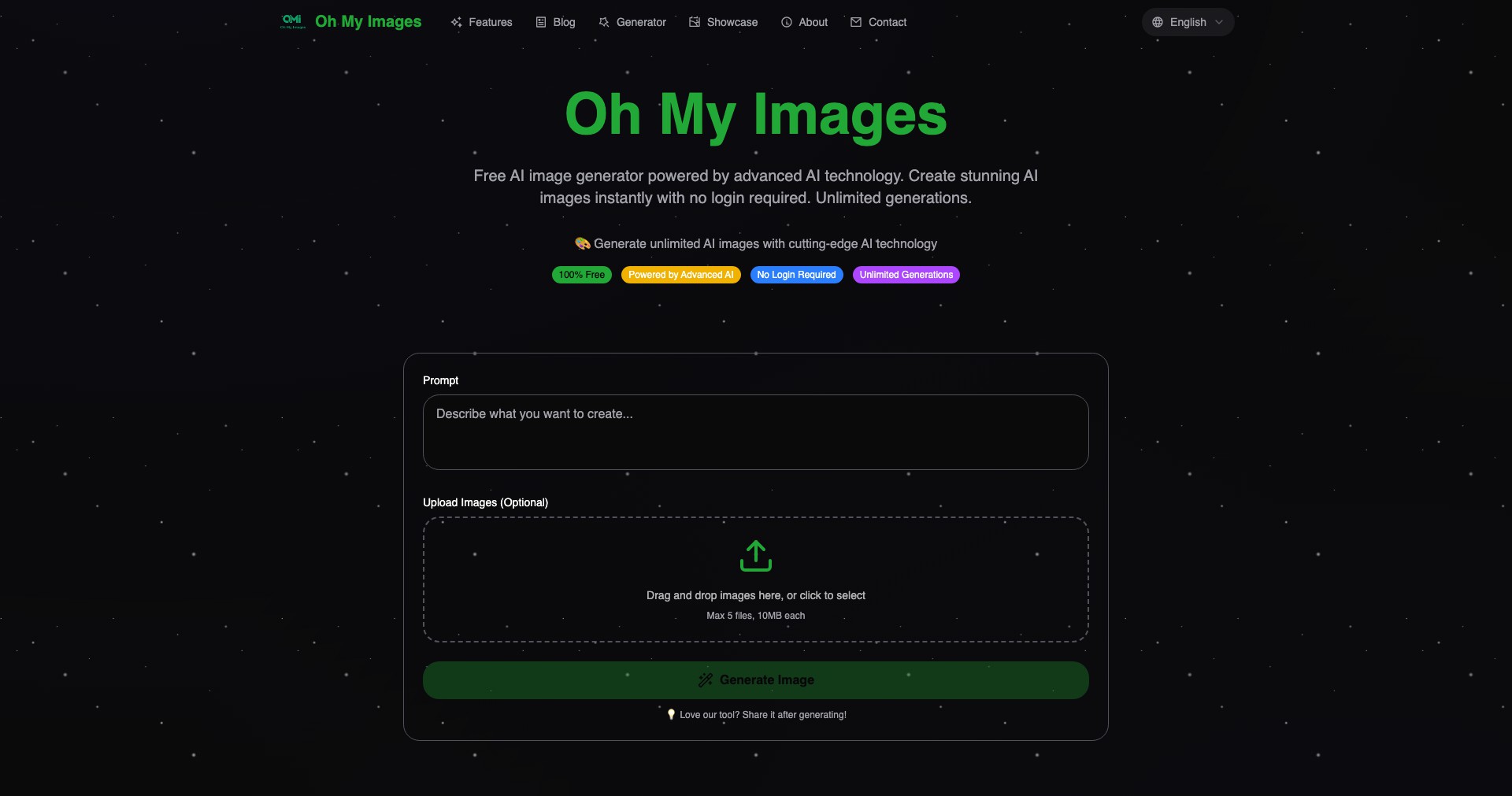Click the lightbulb tip icon
This screenshot has height=796, width=1512.
671,714
